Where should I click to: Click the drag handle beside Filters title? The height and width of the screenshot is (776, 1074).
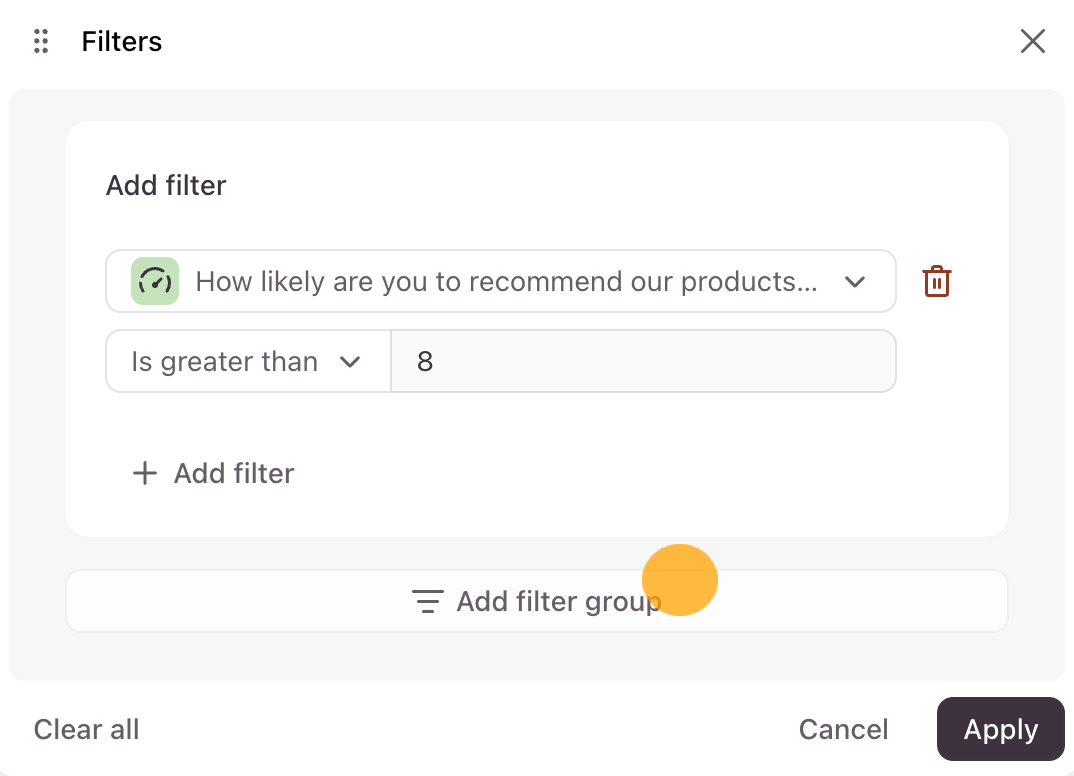click(x=41, y=41)
